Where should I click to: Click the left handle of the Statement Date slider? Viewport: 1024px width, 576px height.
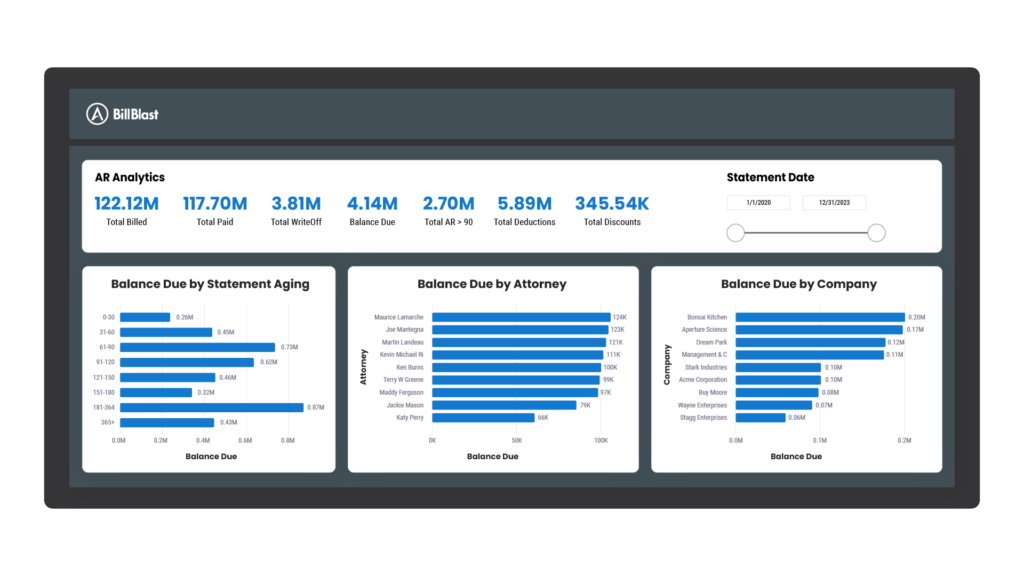coord(736,233)
